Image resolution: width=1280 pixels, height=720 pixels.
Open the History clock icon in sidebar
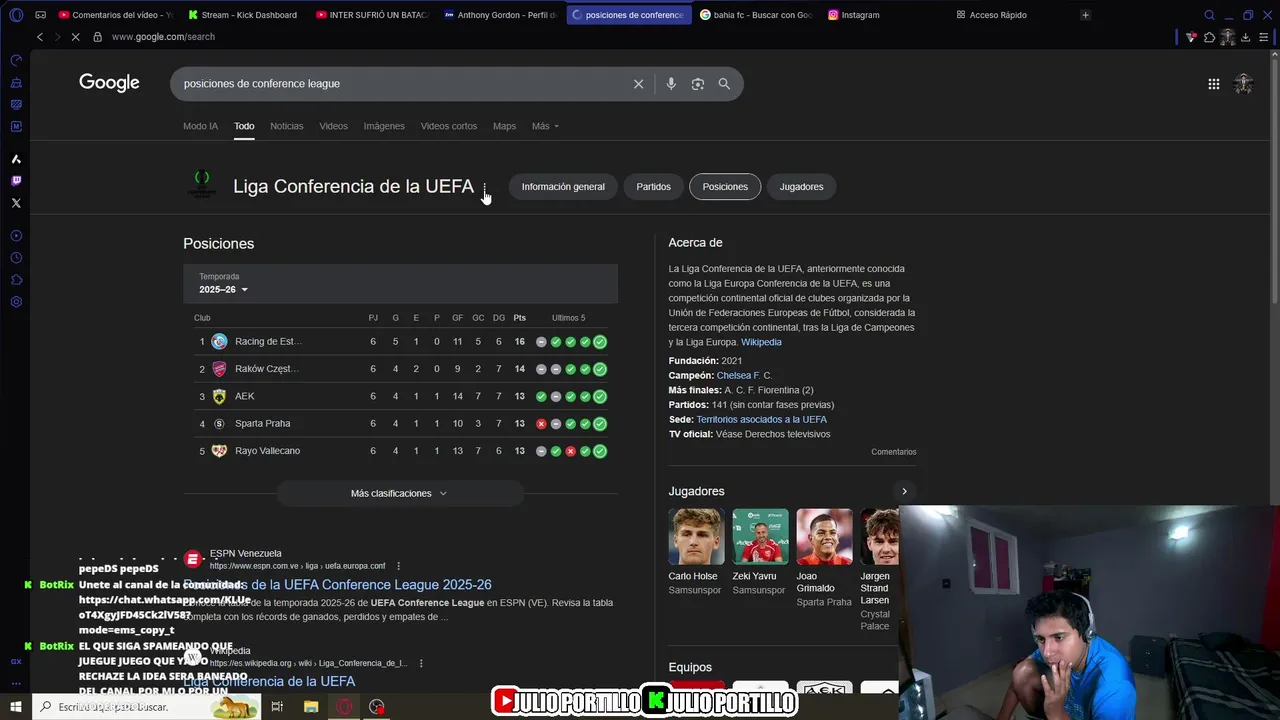tap(16, 258)
